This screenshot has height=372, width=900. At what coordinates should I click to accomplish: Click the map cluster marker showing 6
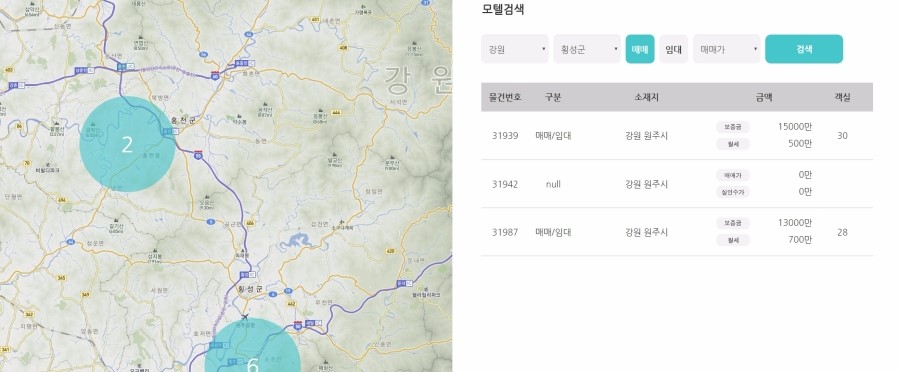click(253, 346)
